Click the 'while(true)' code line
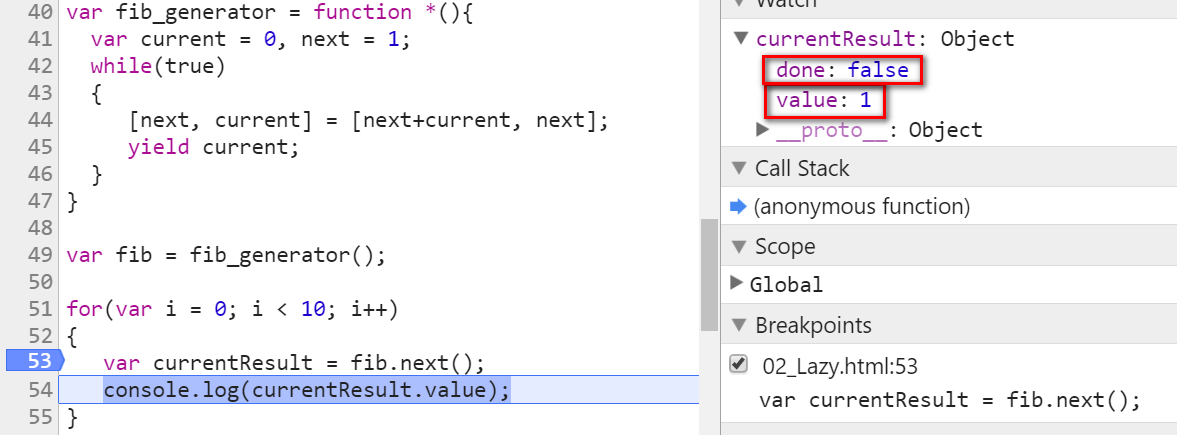The image size is (1177, 435). 158,66
